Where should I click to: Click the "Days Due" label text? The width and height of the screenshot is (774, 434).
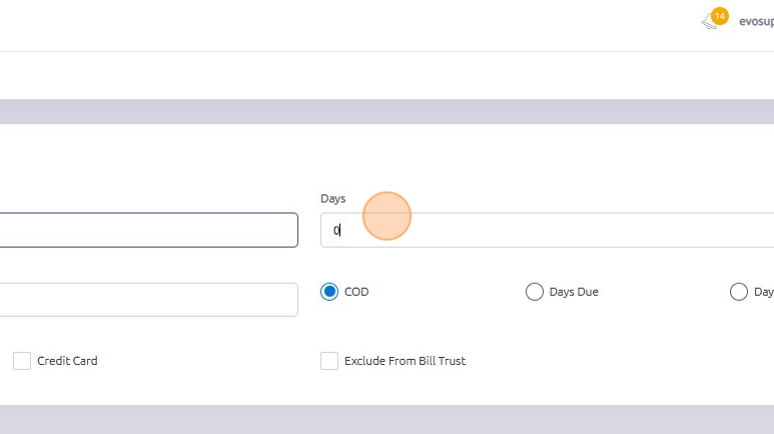[574, 292]
